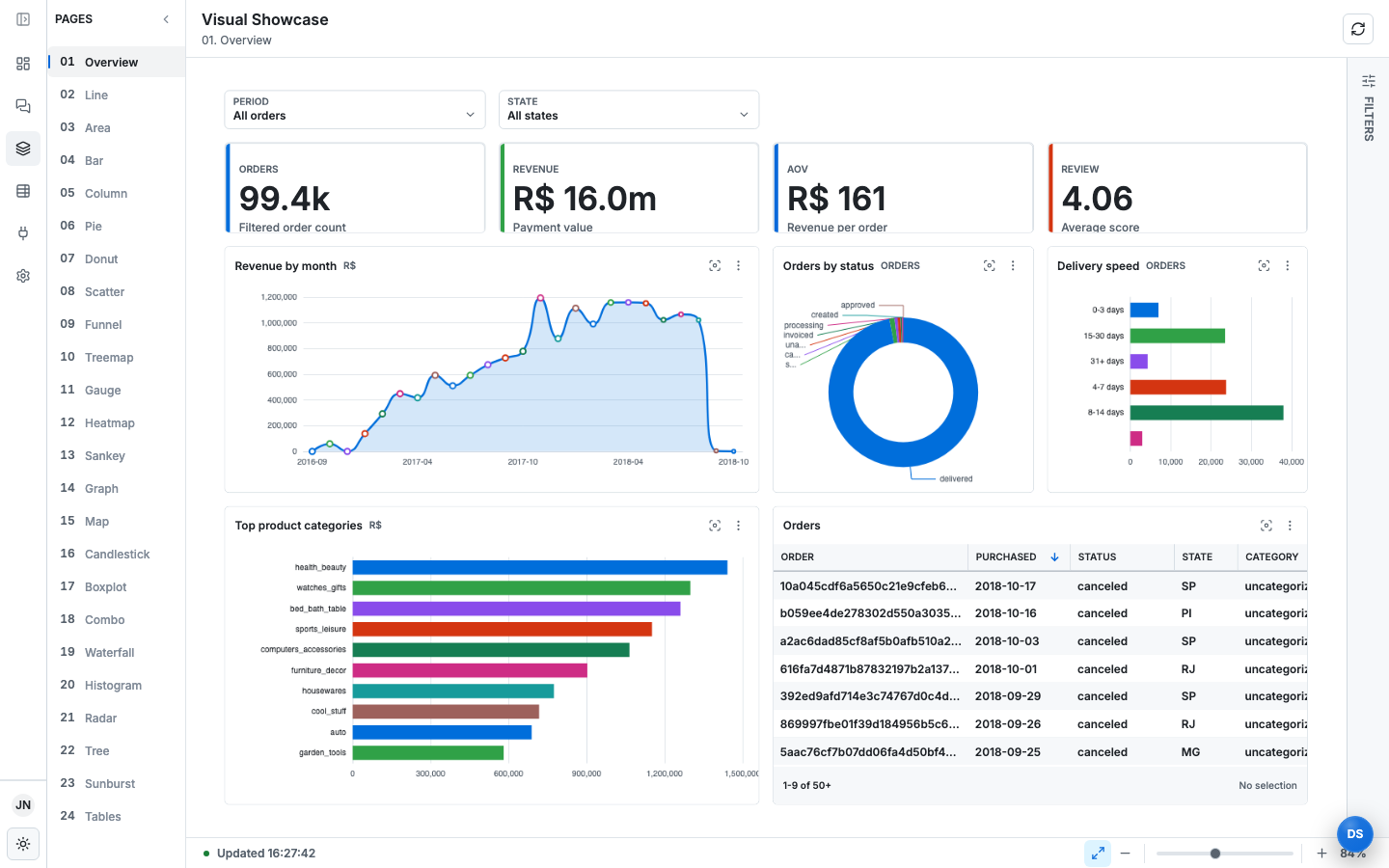Click the refresh button at top right

point(1358,29)
